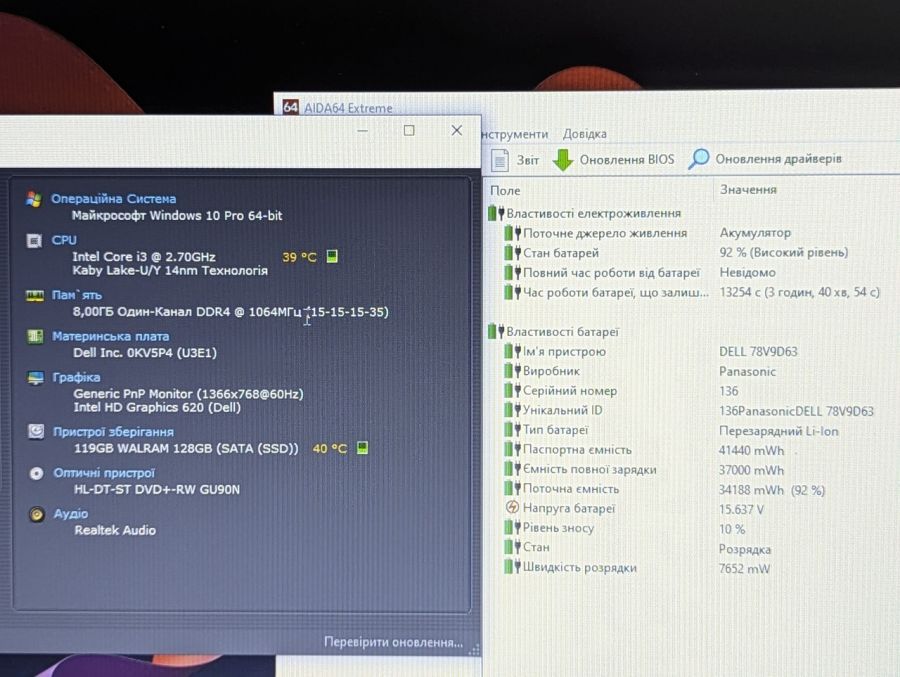
Task: Click the RAM module icon beside Пам'ять
Action: [x=35, y=296]
